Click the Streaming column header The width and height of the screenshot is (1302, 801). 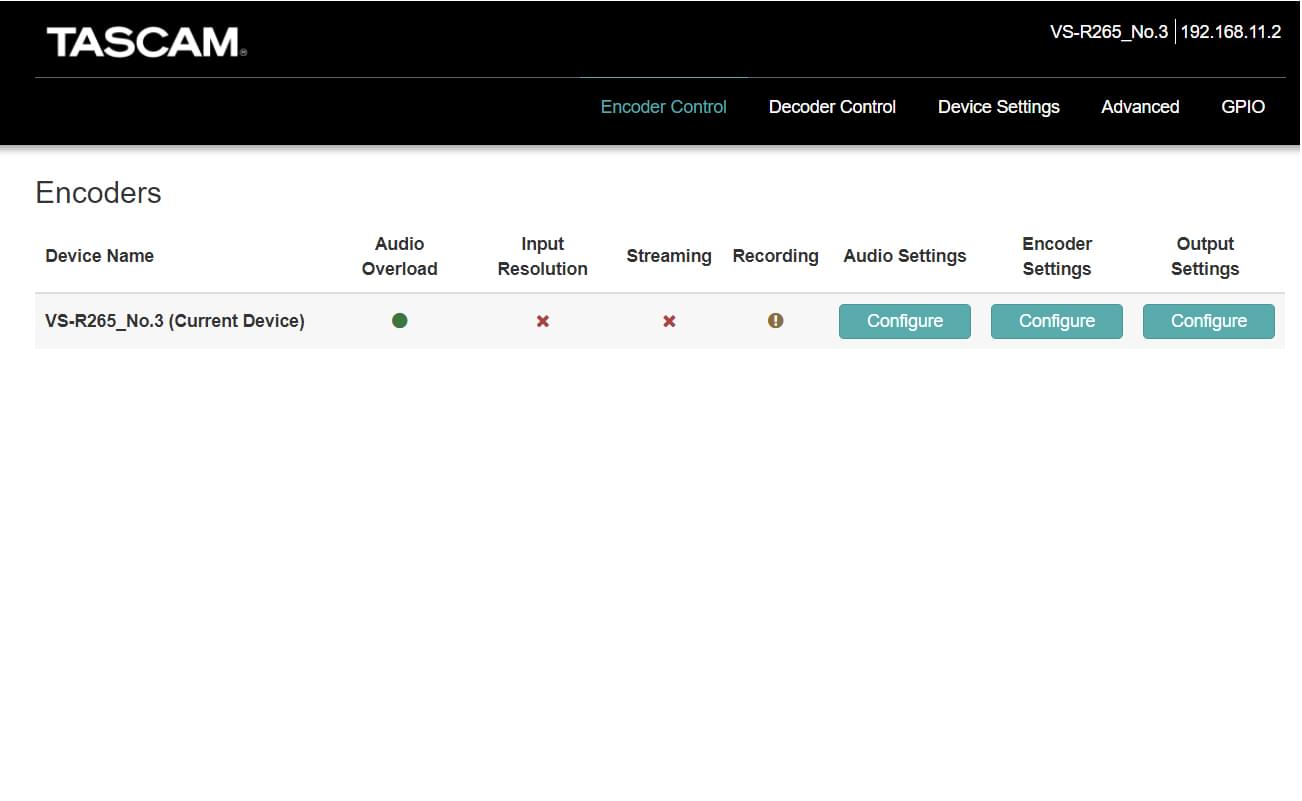click(669, 256)
